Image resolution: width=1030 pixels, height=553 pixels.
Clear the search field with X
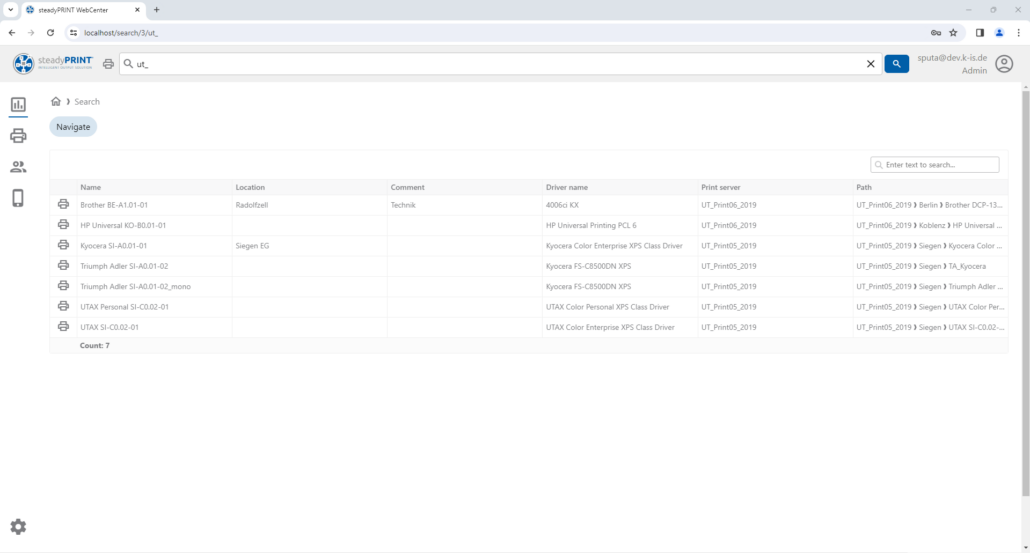click(870, 64)
